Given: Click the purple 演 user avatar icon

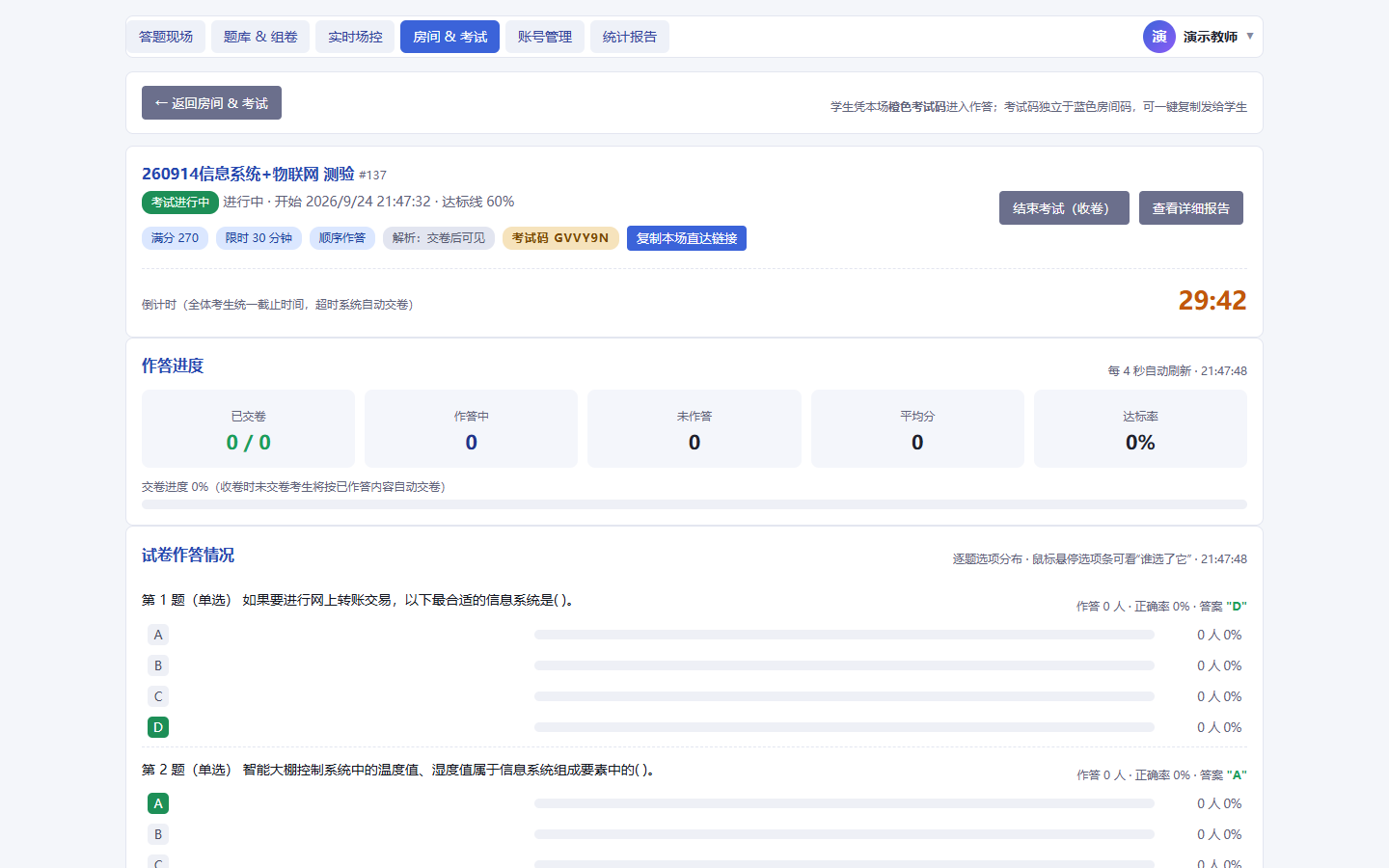Looking at the screenshot, I should (1158, 37).
